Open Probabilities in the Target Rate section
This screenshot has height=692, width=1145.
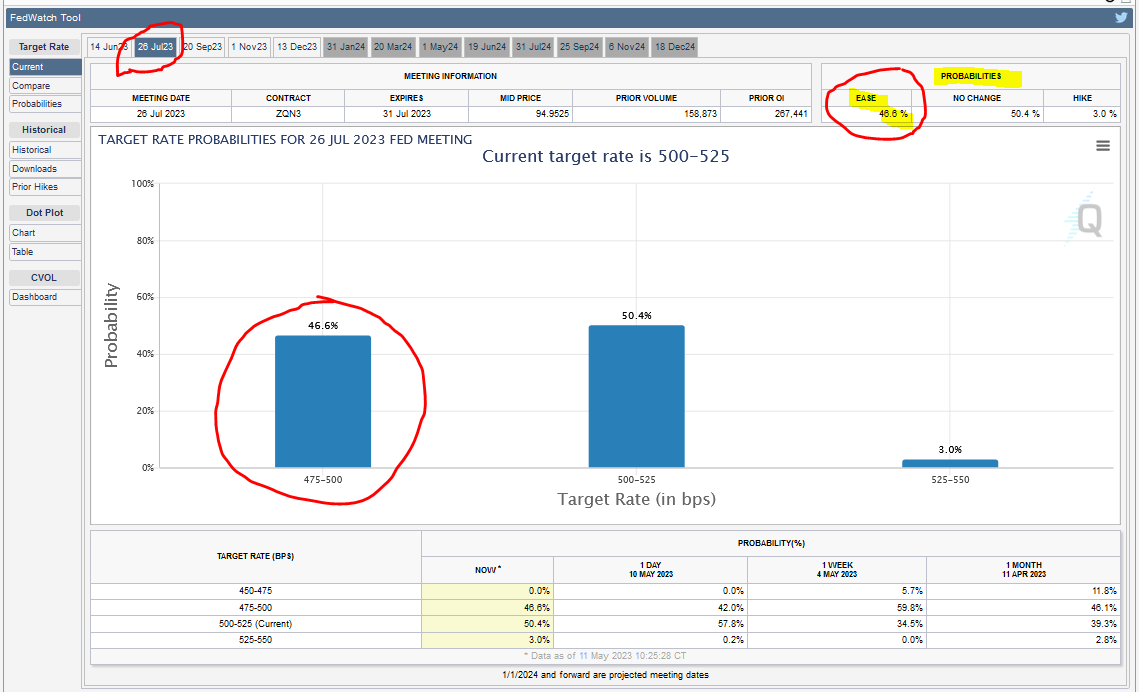(x=45, y=104)
